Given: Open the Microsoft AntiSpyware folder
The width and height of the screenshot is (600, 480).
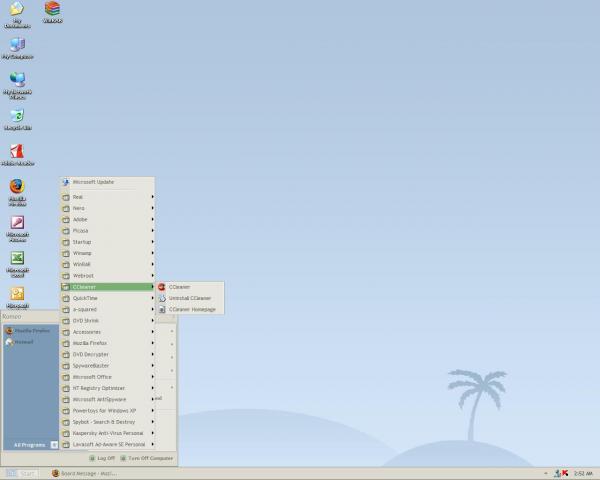Looking at the screenshot, I should [x=108, y=399].
